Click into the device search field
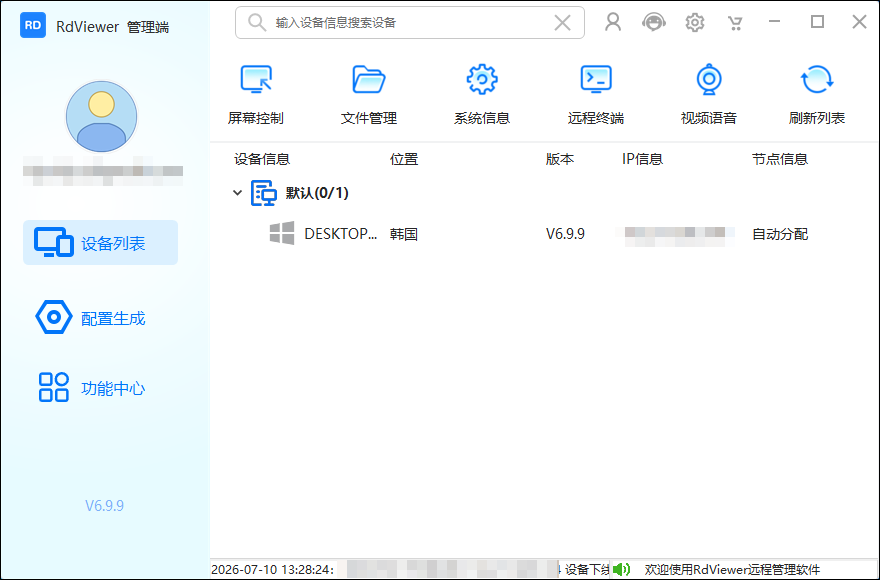 [x=410, y=22]
